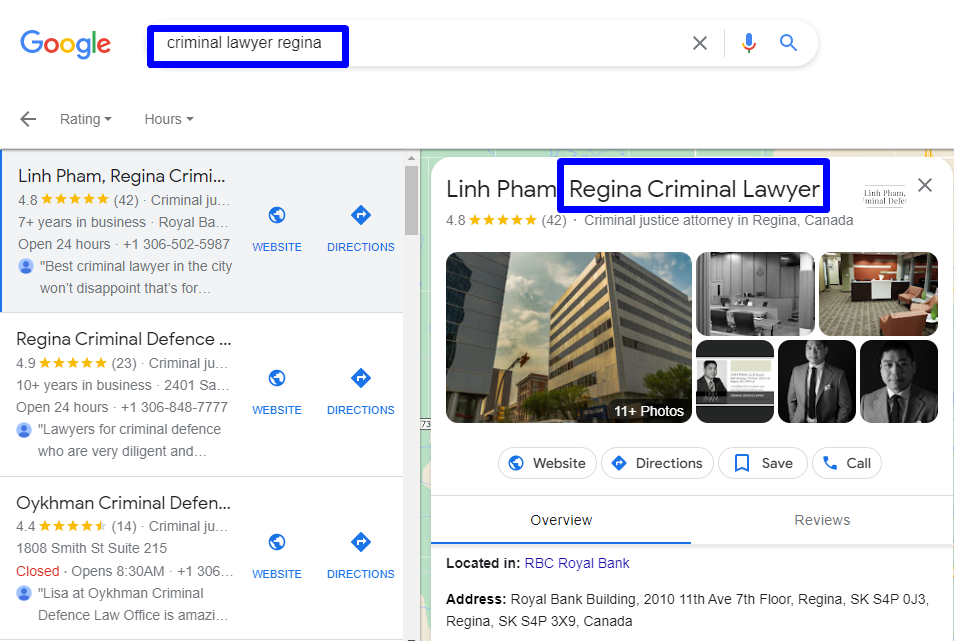954x641 pixels.
Task: Click the back arrow above results list
Action: pos(28,118)
